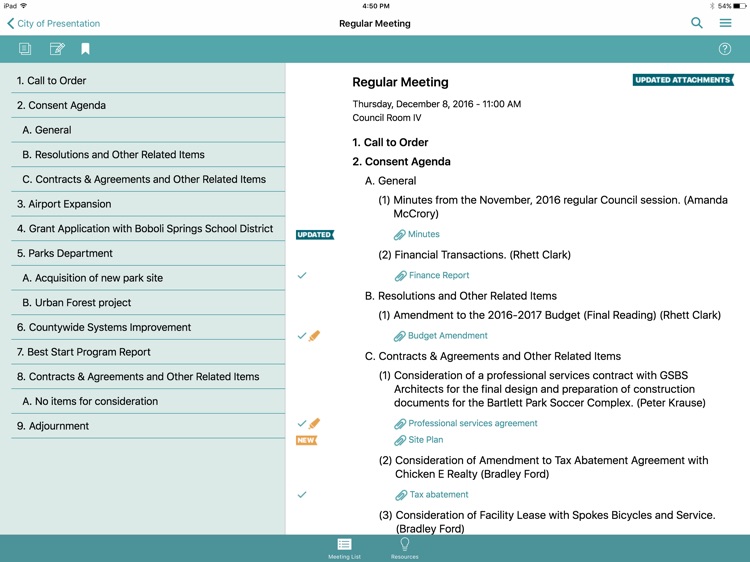Screen dimensions: 750x562
Task: Tap the checkmark beside Finance Report
Action: click(302, 275)
